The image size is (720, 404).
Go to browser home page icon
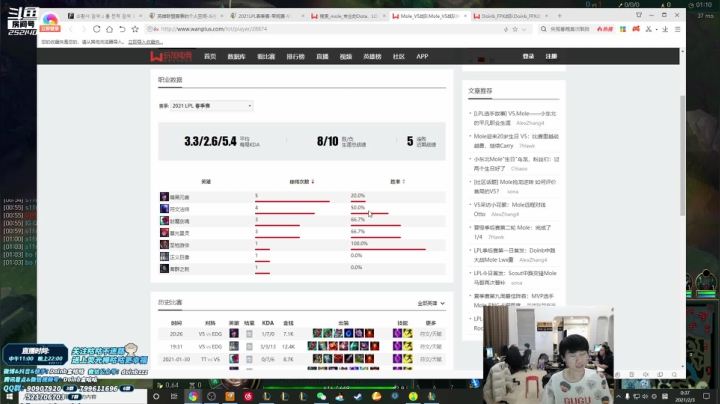coord(109,29)
